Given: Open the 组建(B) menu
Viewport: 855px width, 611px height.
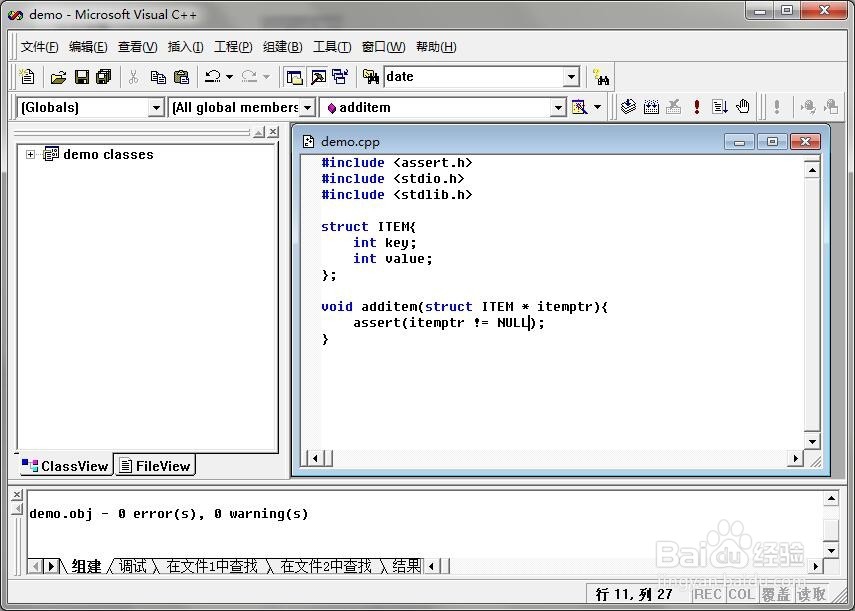Looking at the screenshot, I should coord(282,47).
